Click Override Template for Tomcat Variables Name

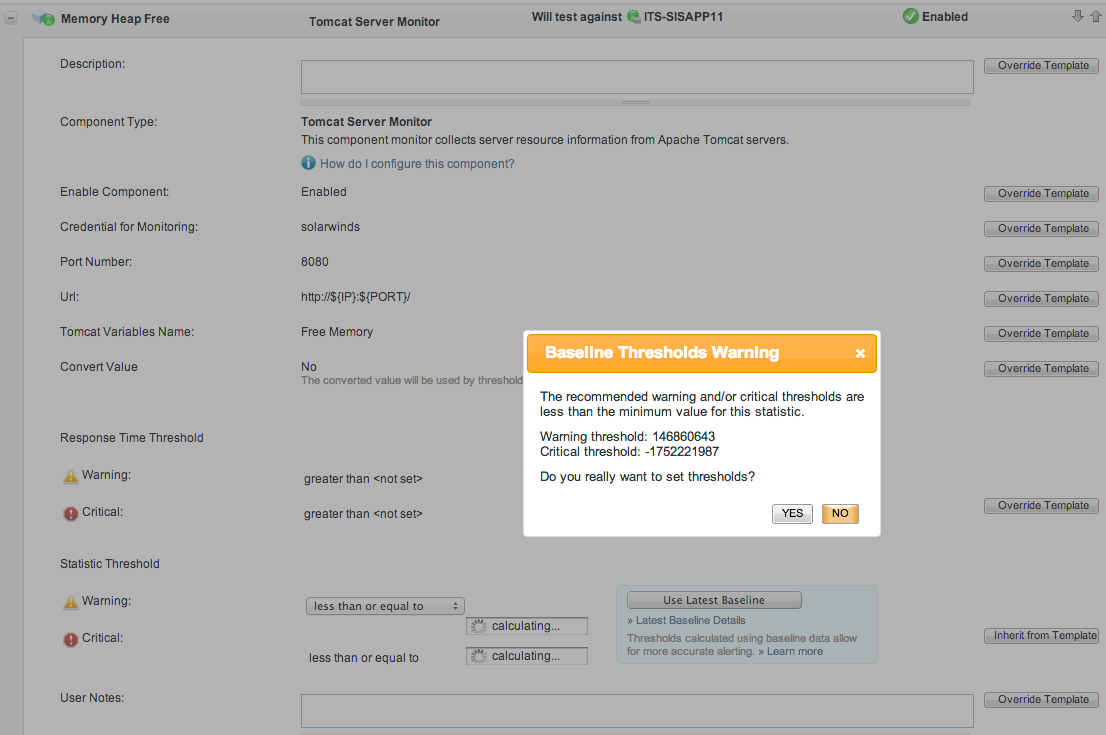tap(1041, 333)
